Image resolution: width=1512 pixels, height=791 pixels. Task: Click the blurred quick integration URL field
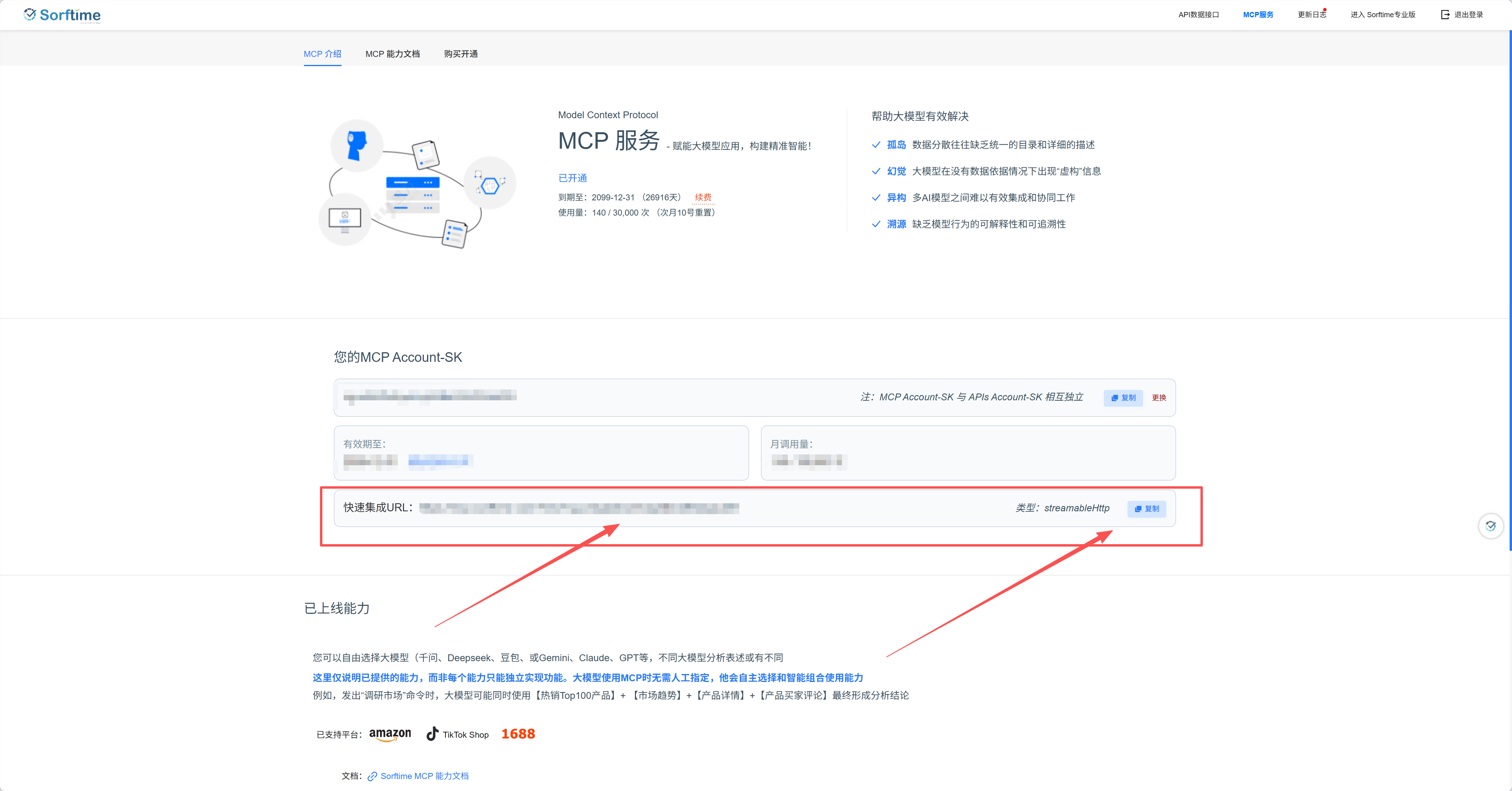(x=579, y=508)
